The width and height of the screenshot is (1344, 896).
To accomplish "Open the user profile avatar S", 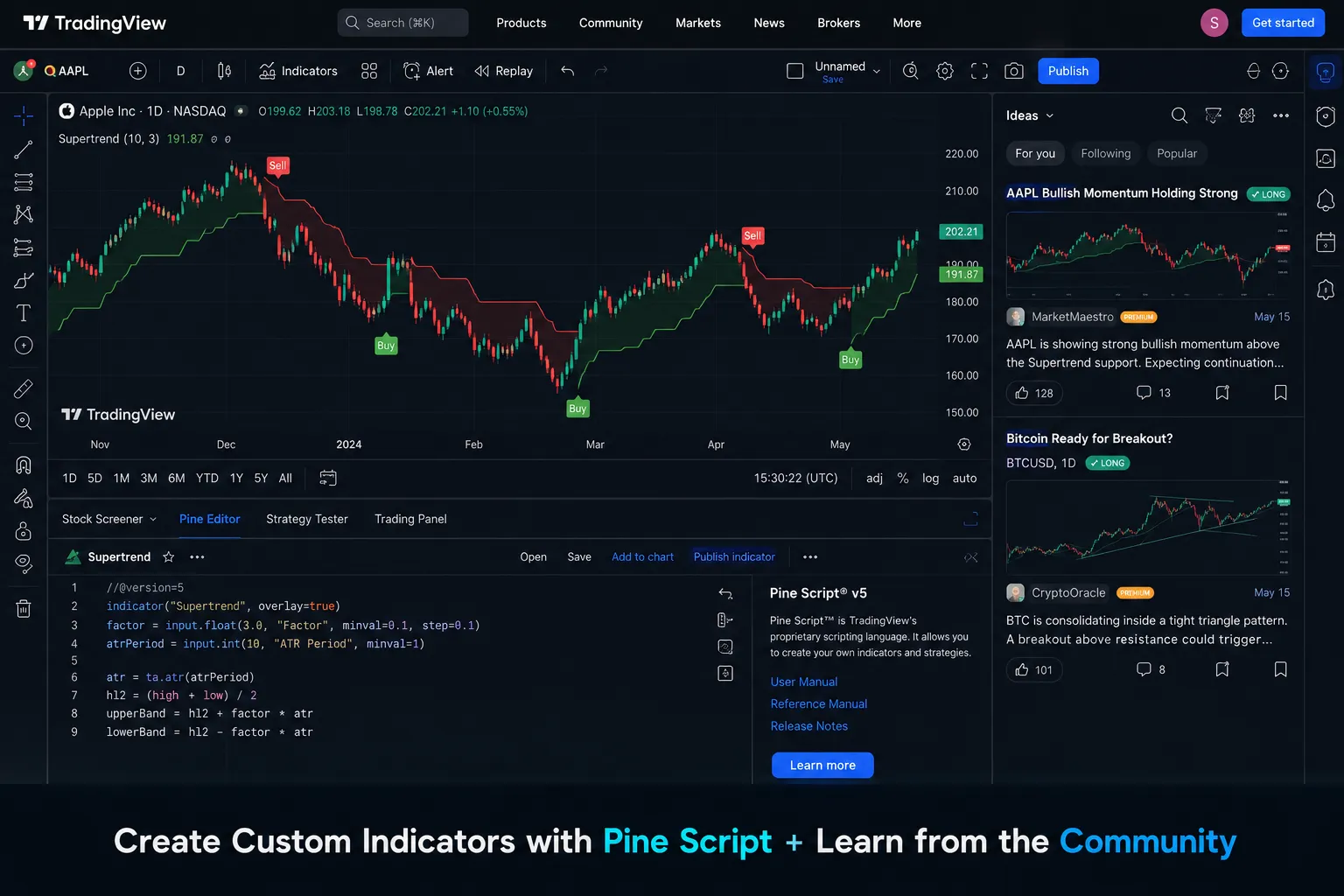I will pos(1214,23).
